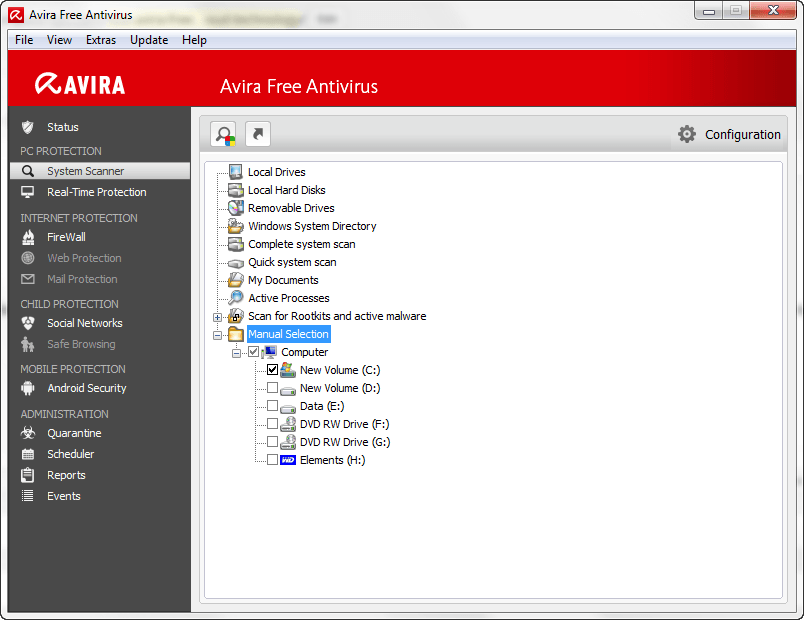This screenshot has height=620, width=804.
Task: Click the FireWall flame icon
Action: 28,237
